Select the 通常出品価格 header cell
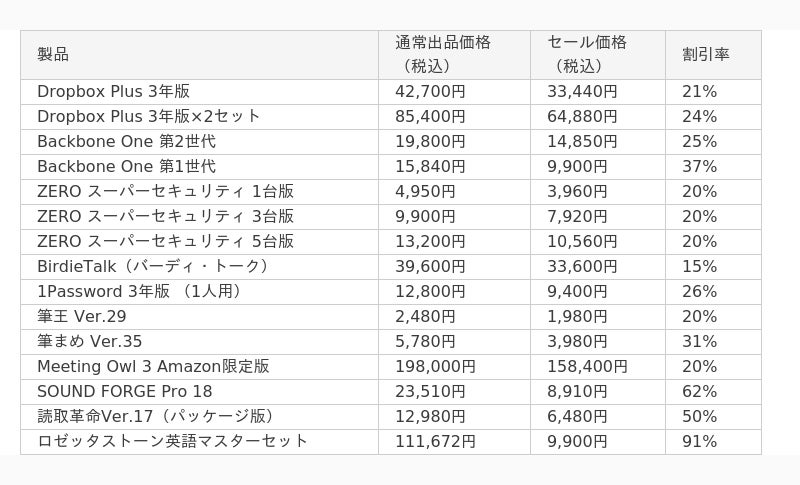Image resolution: width=800 pixels, height=485 pixels. [x=454, y=55]
